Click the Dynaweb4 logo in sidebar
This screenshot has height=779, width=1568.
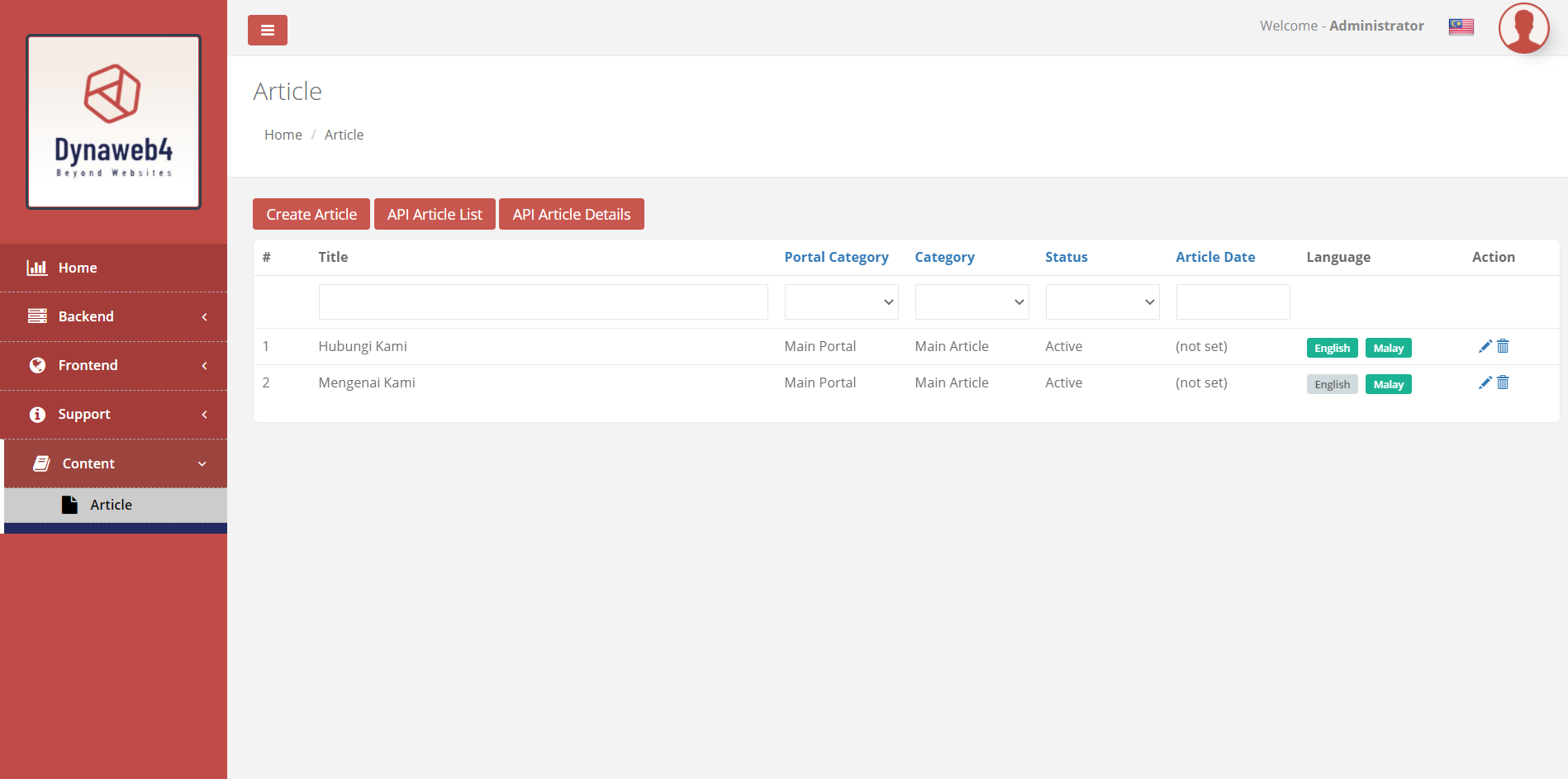pos(114,121)
